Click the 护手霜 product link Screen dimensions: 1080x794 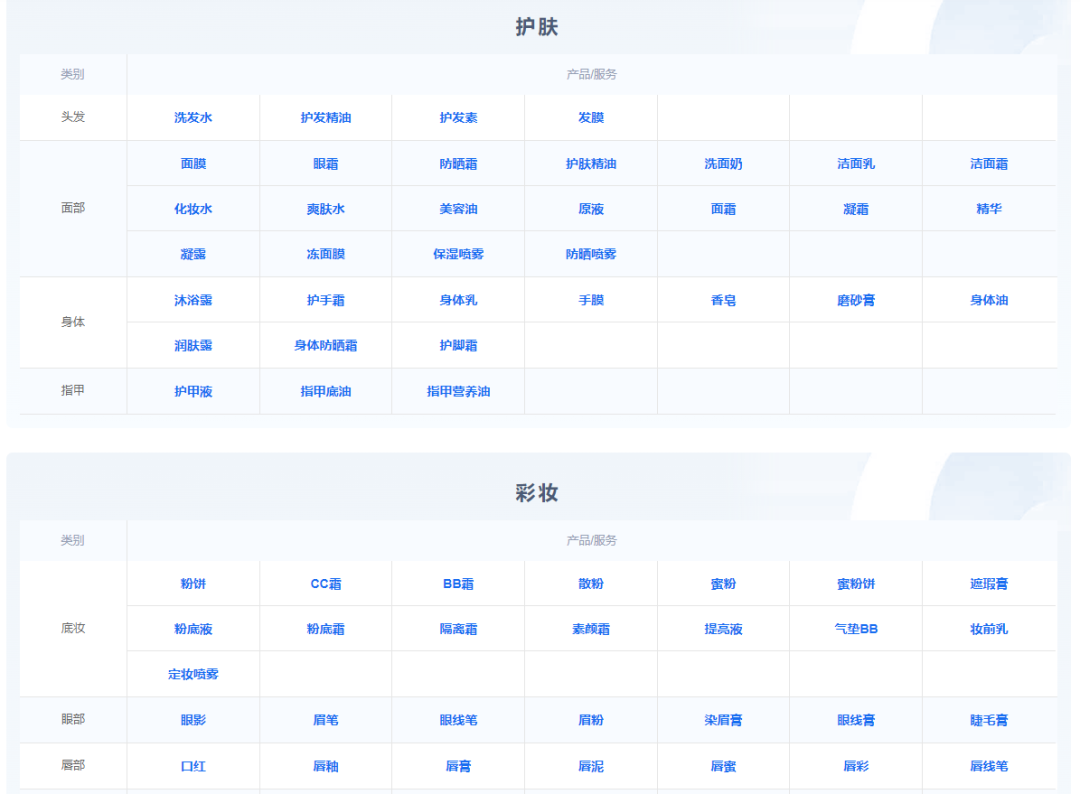pyautogui.click(x=326, y=299)
